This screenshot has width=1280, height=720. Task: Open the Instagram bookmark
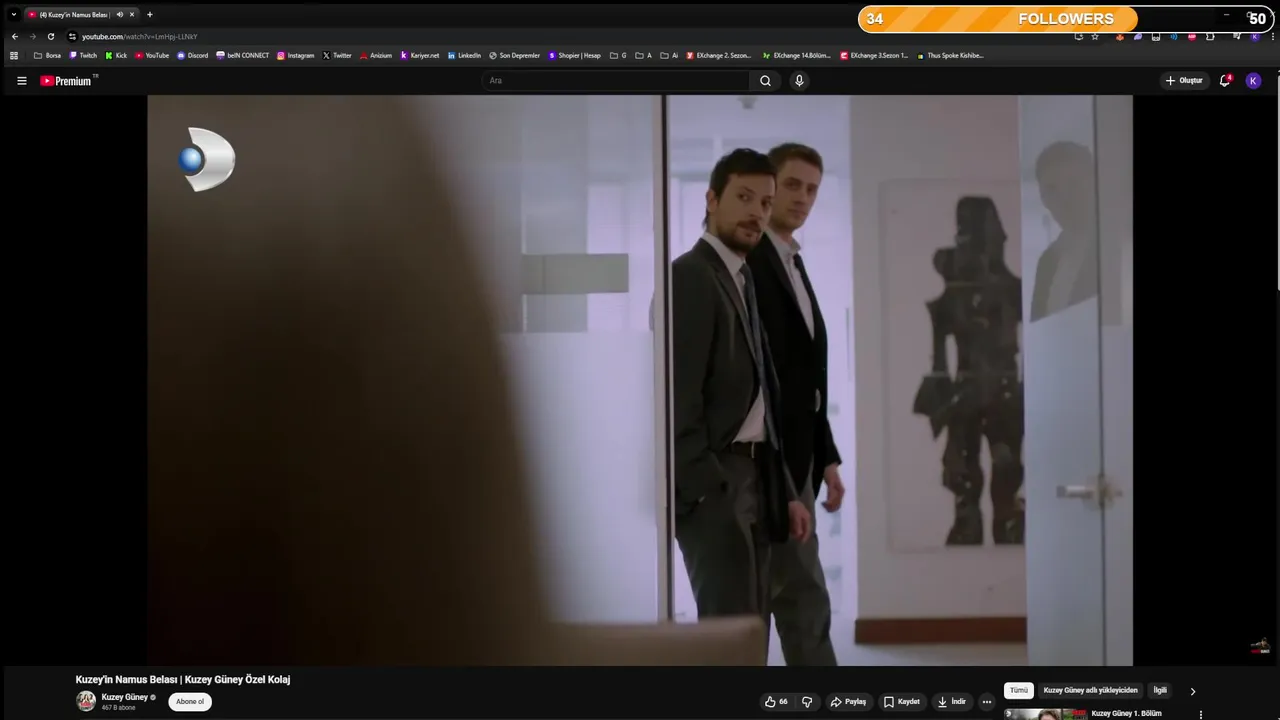(x=295, y=56)
